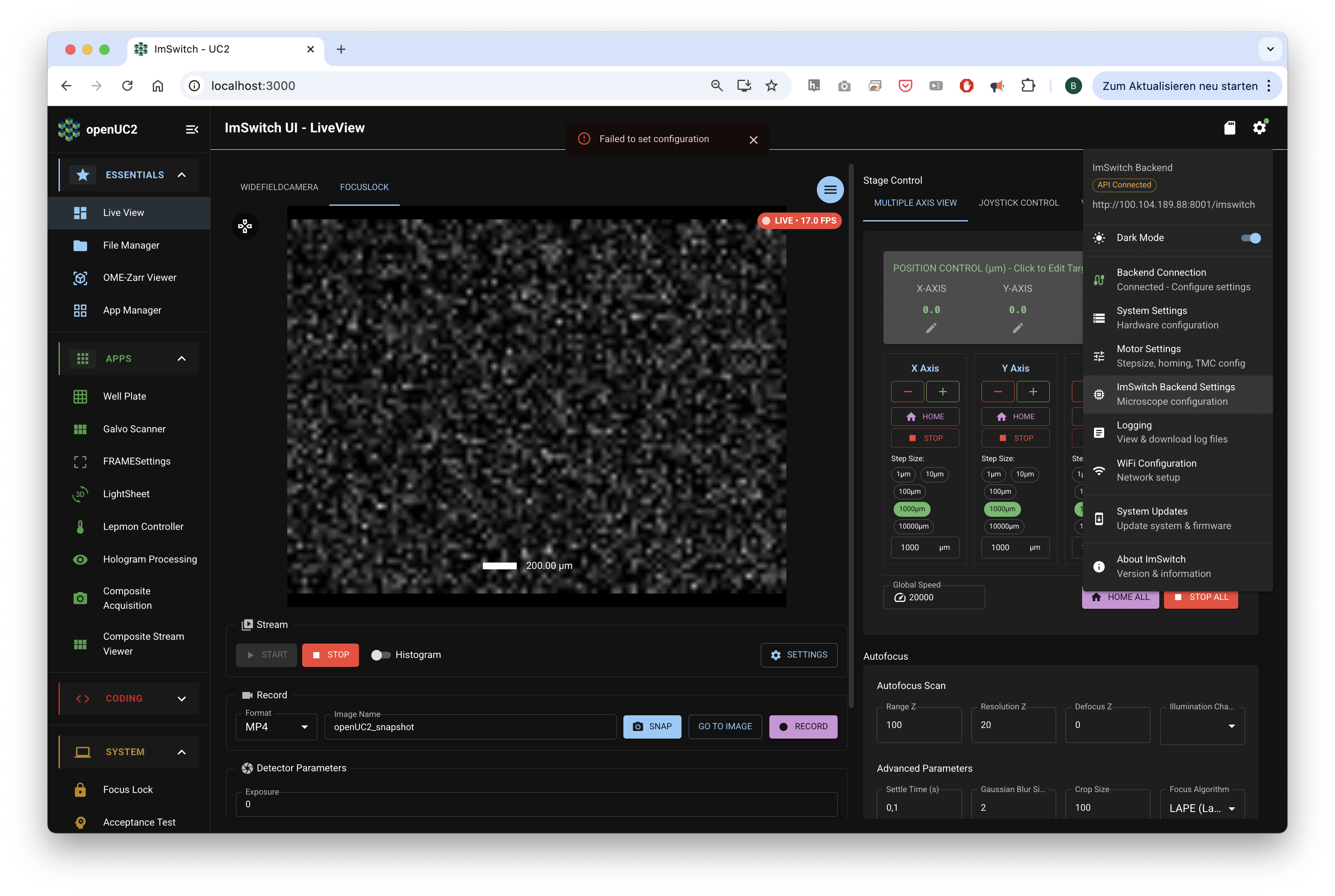Open ImSwitch Backend Settings menu entry
The height and width of the screenshot is (896, 1335).
point(1175,394)
